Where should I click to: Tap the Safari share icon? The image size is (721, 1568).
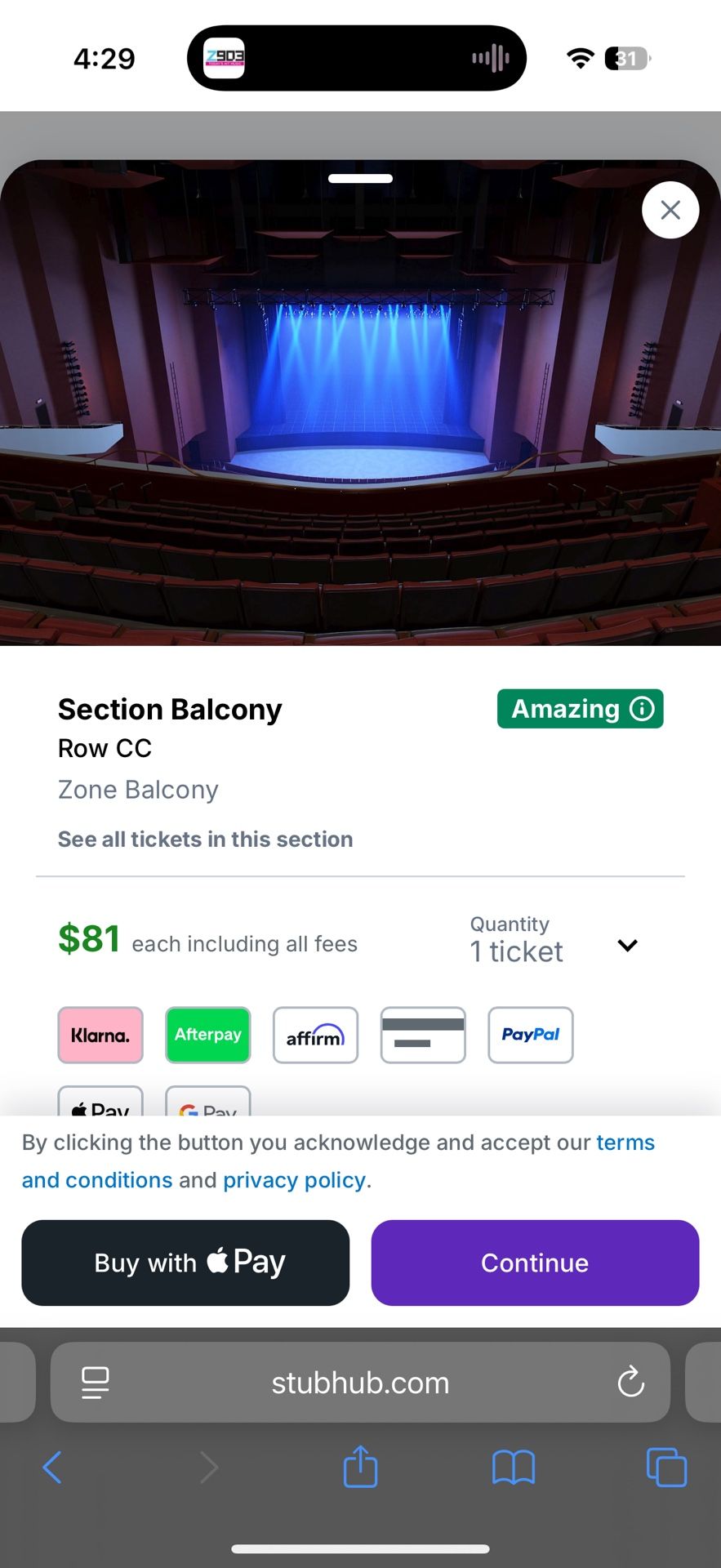click(360, 1467)
